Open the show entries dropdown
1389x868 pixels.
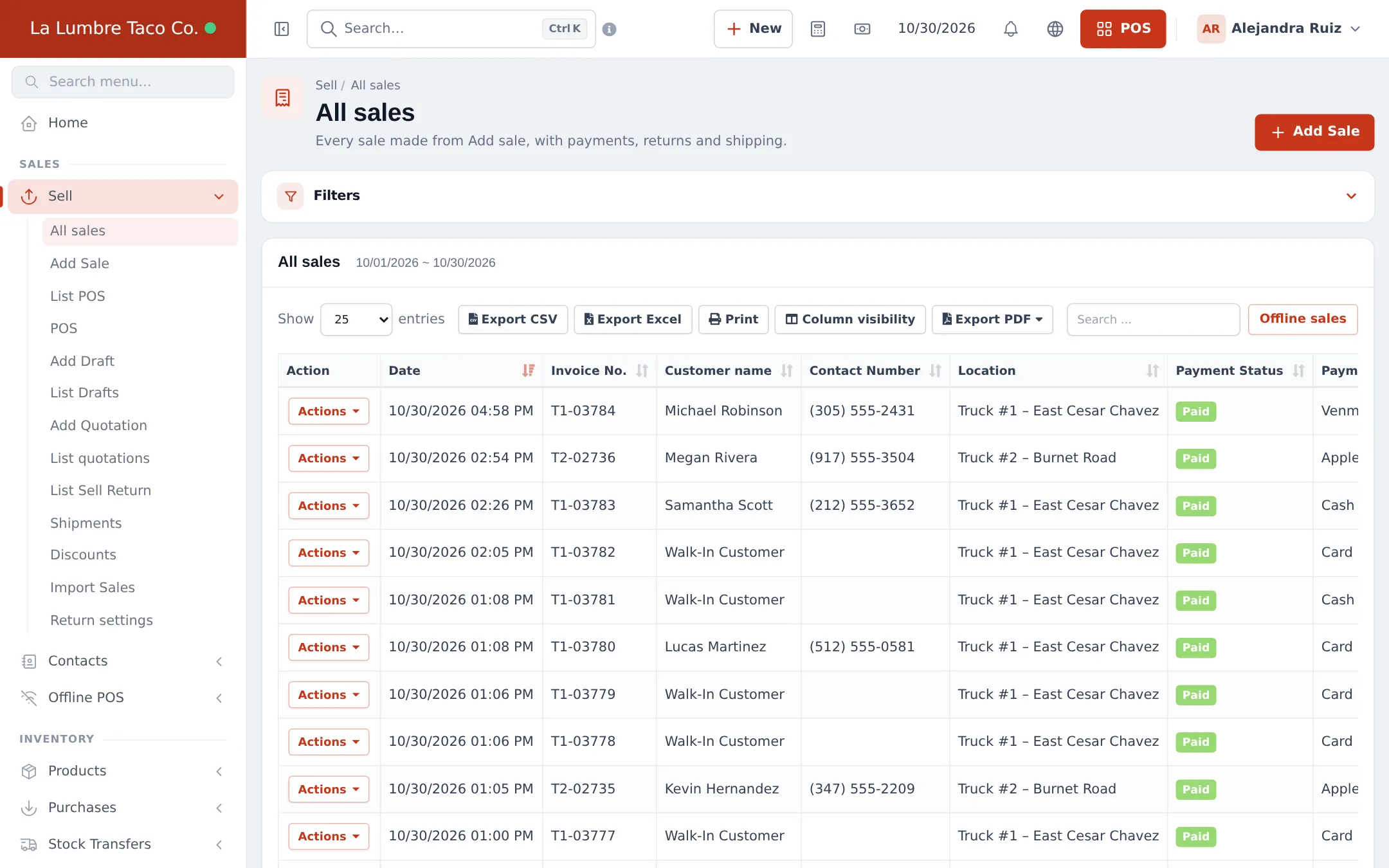point(356,319)
